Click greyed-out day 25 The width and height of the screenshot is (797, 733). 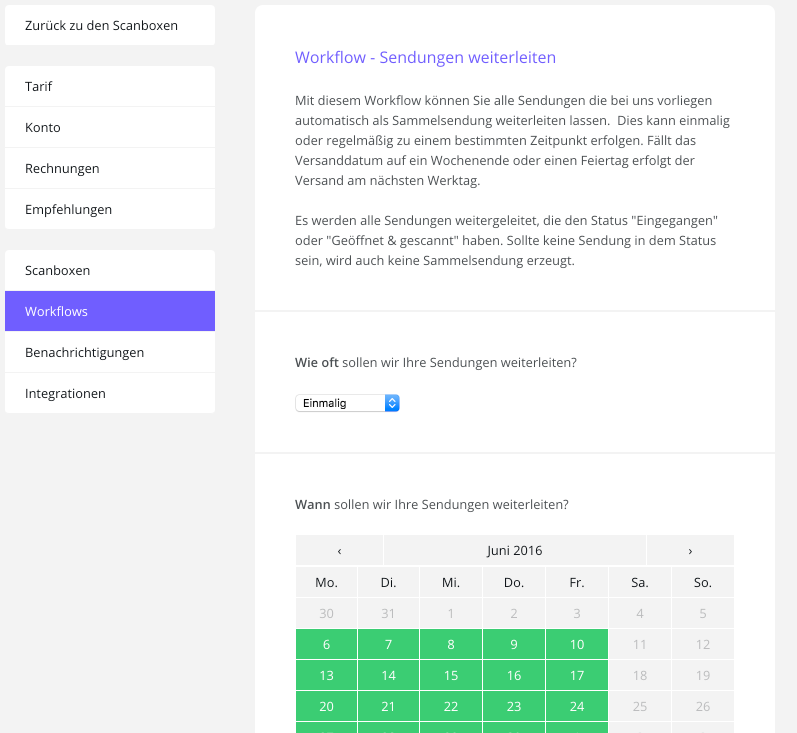[640, 707]
